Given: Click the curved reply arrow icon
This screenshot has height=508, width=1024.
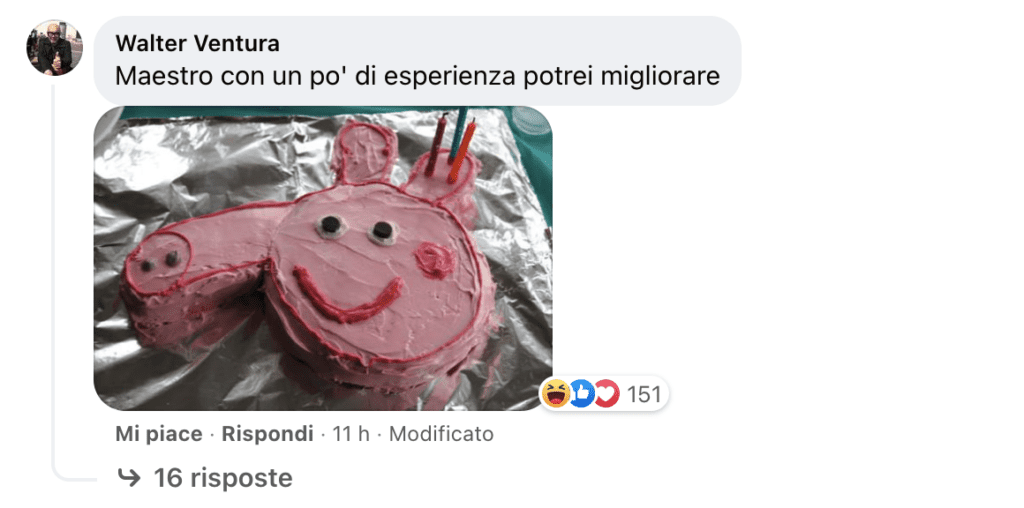Looking at the screenshot, I should click(x=131, y=479).
